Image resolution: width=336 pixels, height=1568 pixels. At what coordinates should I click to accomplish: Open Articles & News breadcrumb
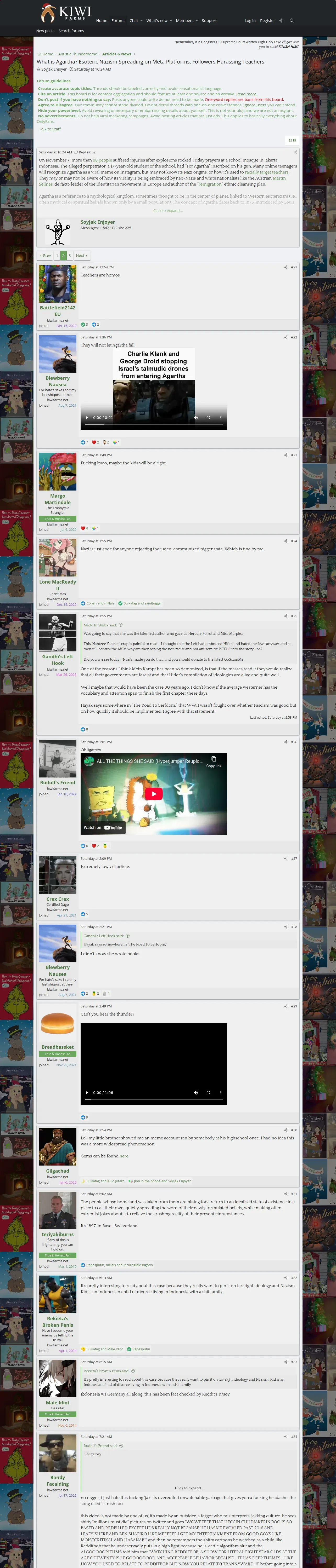coord(116,54)
